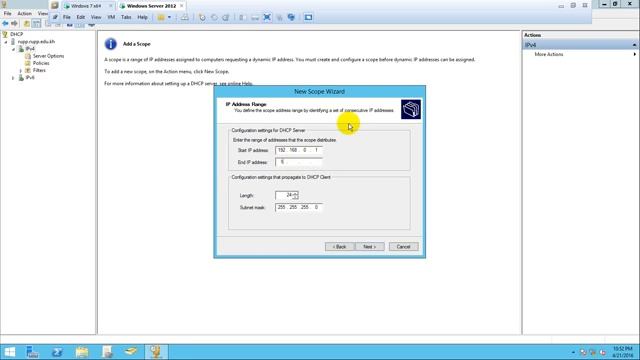The image size is (640, 360).
Task: Open the DHCP console Action menu
Action: tap(24, 13)
